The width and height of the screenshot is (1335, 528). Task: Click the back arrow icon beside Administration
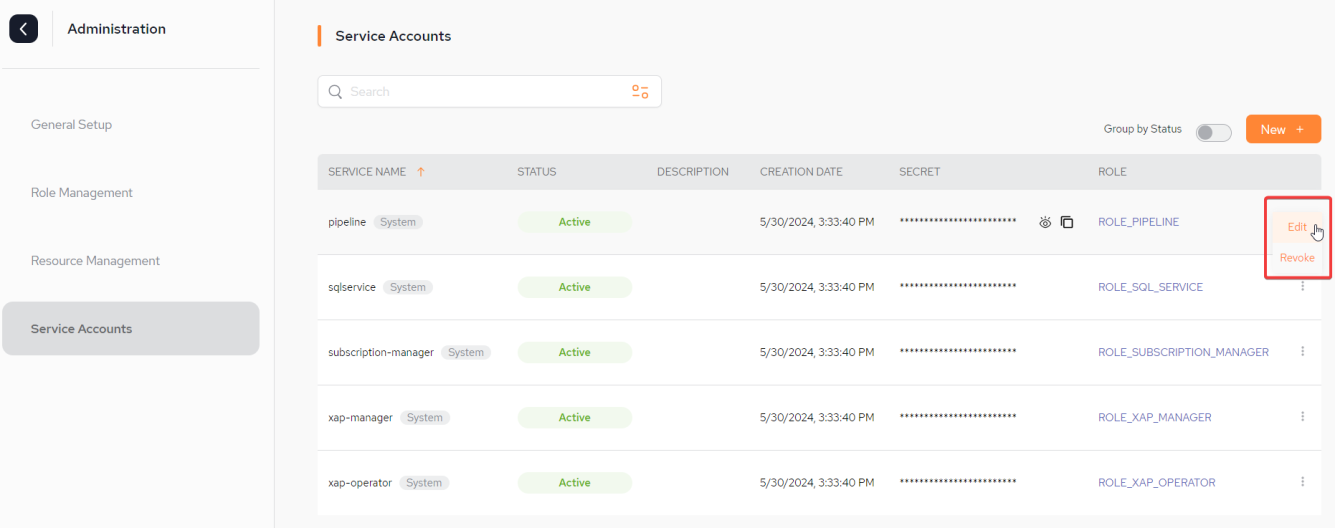point(24,29)
